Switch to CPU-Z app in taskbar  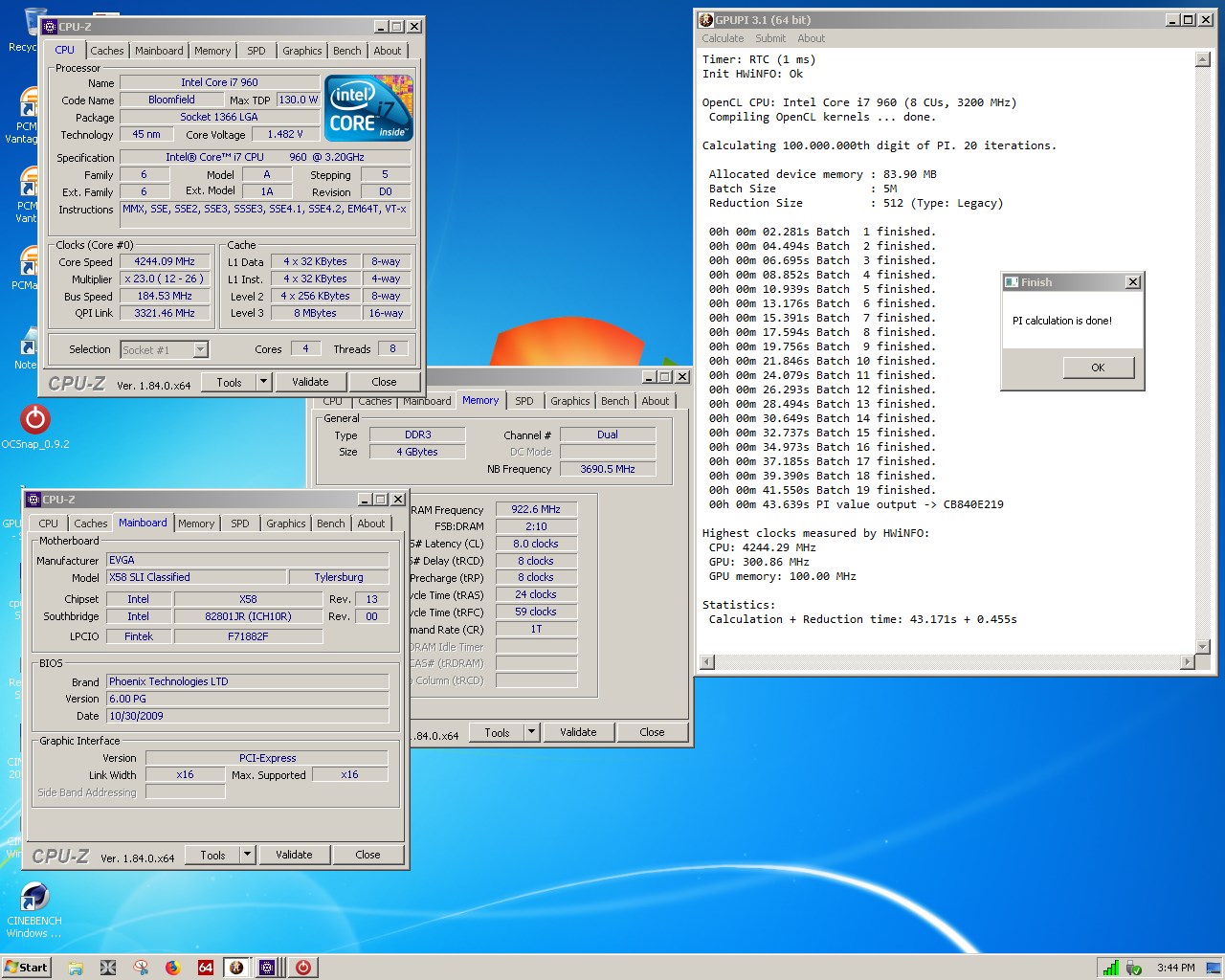click(267, 968)
